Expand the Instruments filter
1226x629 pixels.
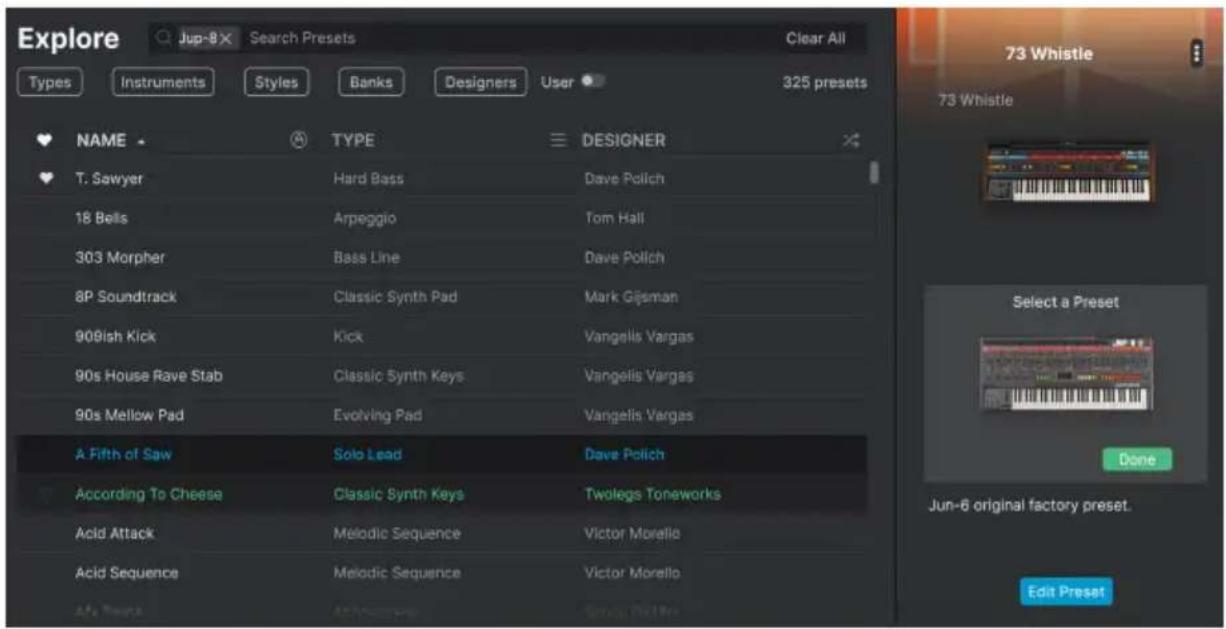tap(163, 83)
